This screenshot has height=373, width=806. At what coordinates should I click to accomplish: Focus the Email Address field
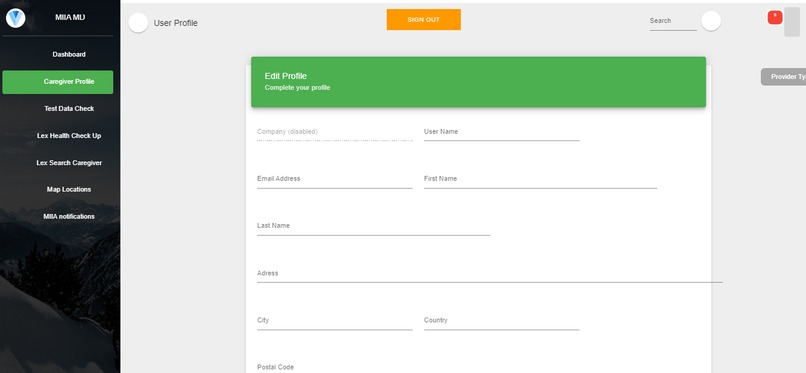pyautogui.click(x=335, y=180)
